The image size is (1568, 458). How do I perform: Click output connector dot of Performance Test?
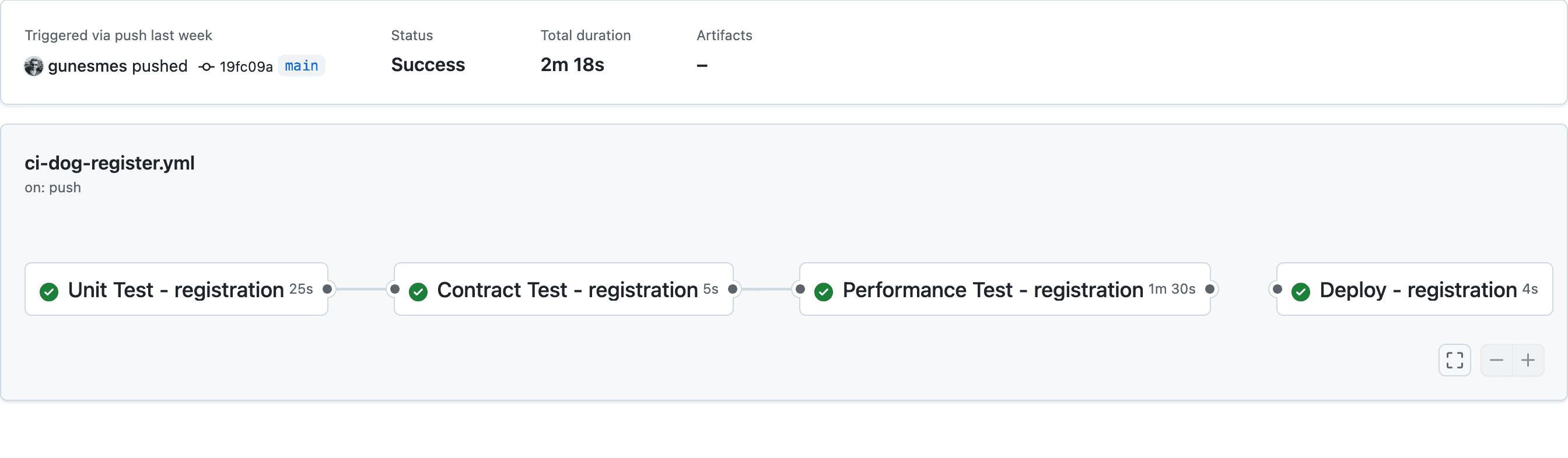pyautogui.click(x=1210, y=289)
